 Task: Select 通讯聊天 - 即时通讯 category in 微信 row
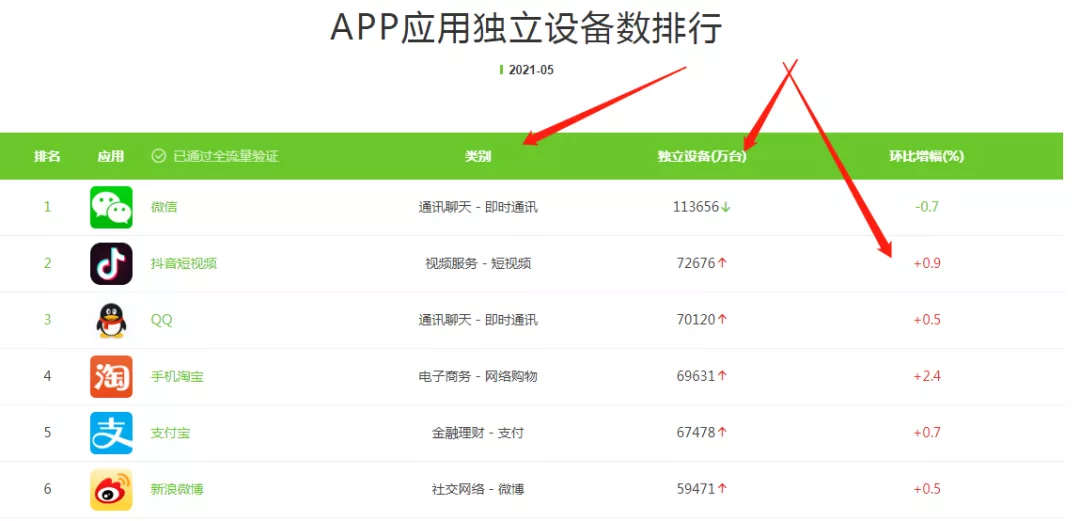(478, 207)
